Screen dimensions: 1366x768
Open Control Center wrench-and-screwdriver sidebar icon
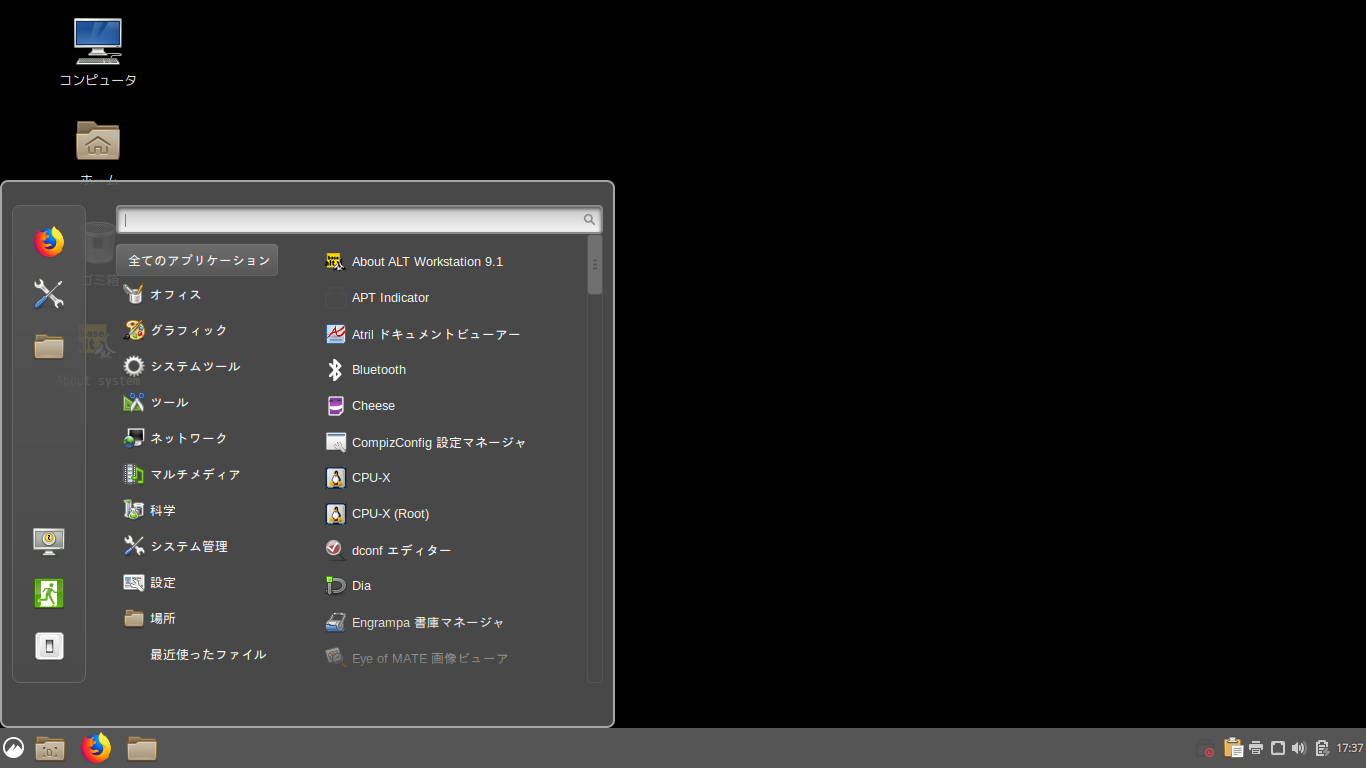pyautogui.click(x=49, y=294)
